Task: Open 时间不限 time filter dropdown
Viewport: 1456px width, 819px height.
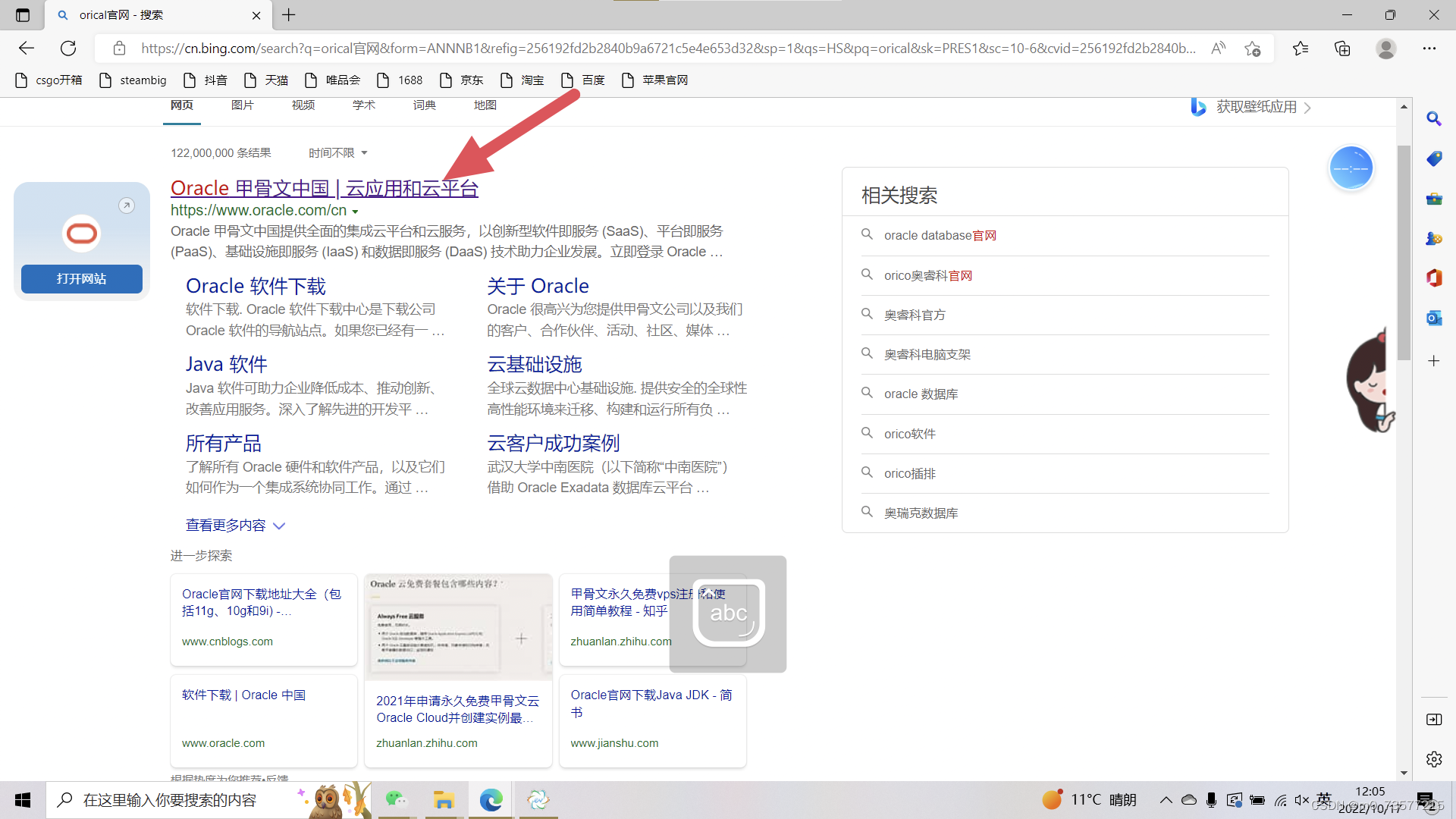Action: (x=338, y=153)
